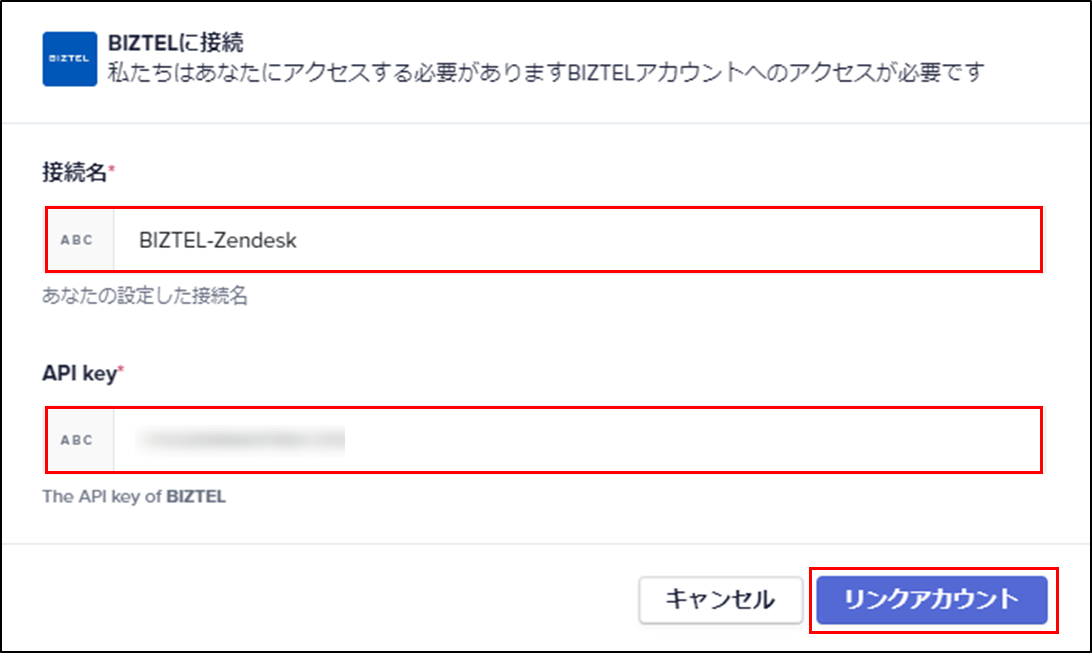Viewport: 1092px width, 653px height.
Task: Cancel the dialog with キャンセル button
Action: pyautogui.click(x=721, y=599)
